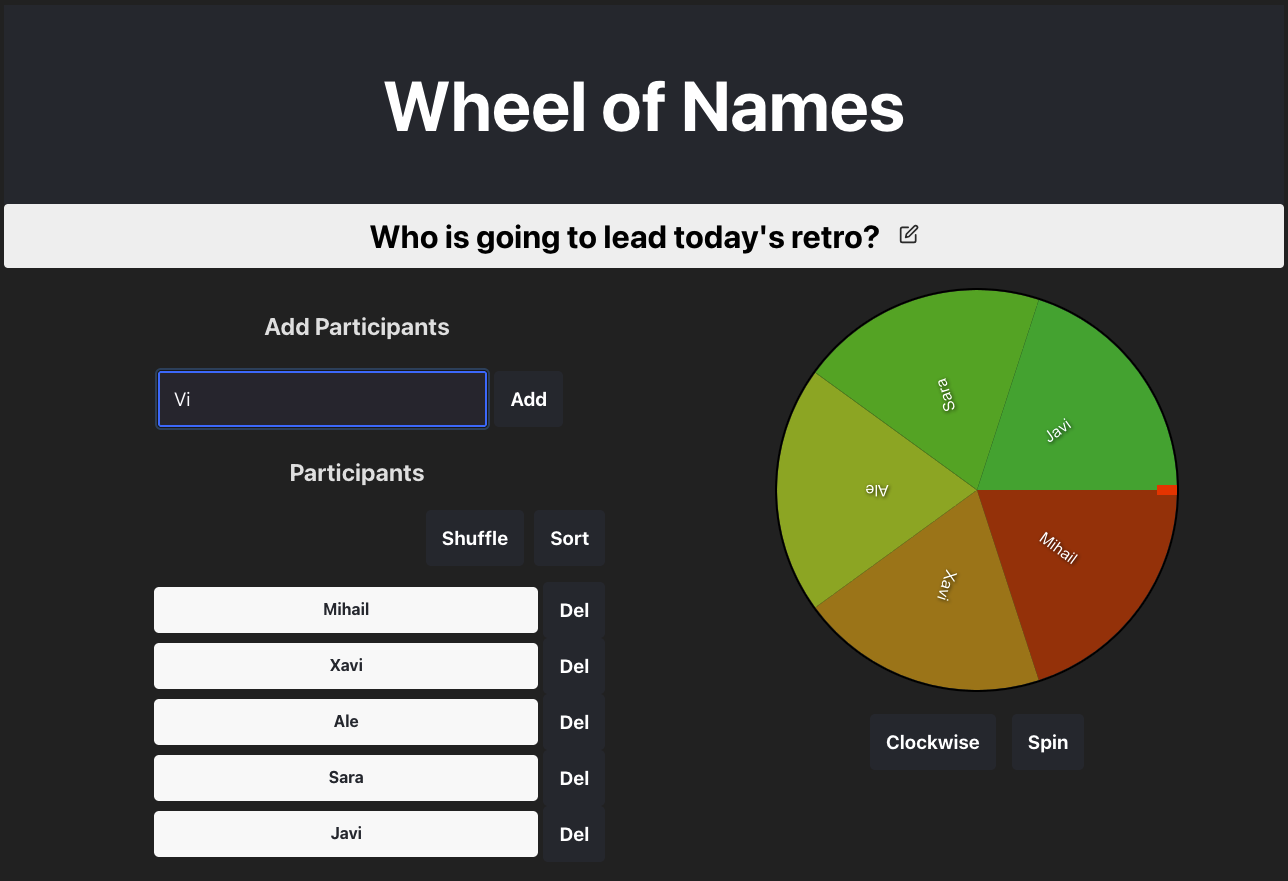Delete participant Ale

click(574, 722)
